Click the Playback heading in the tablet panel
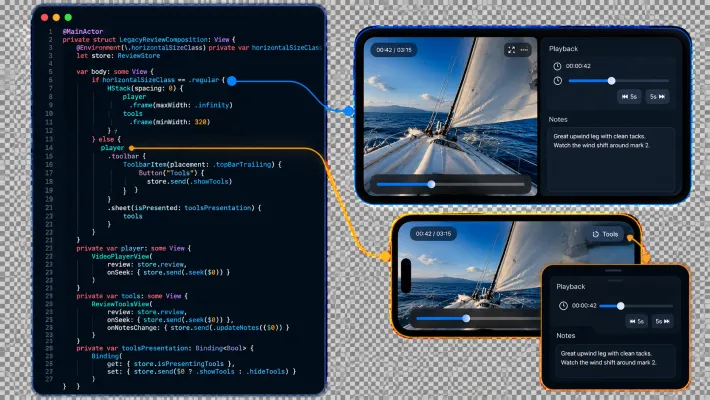 563,48
